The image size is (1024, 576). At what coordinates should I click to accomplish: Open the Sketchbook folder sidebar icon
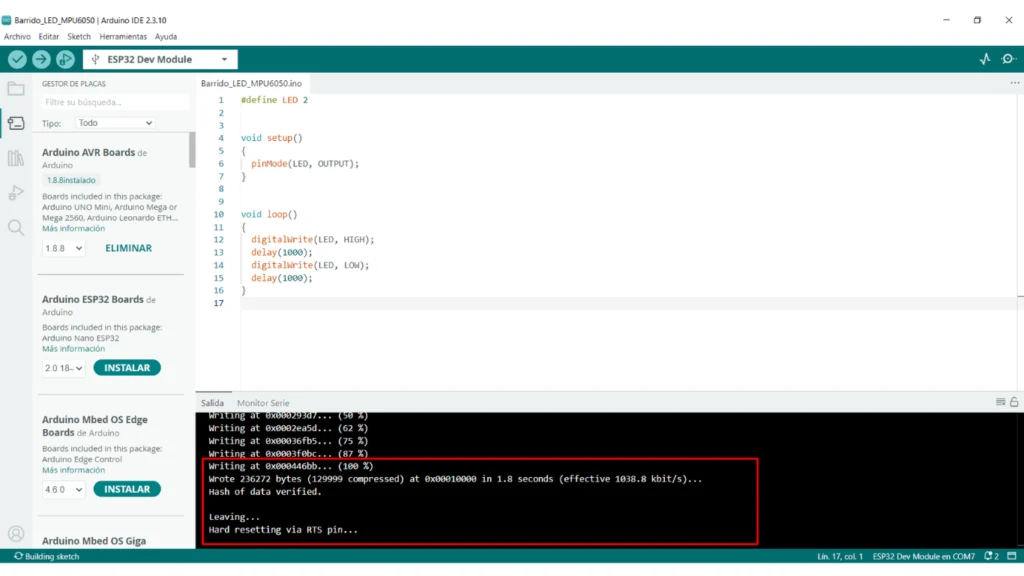point(16,89)
